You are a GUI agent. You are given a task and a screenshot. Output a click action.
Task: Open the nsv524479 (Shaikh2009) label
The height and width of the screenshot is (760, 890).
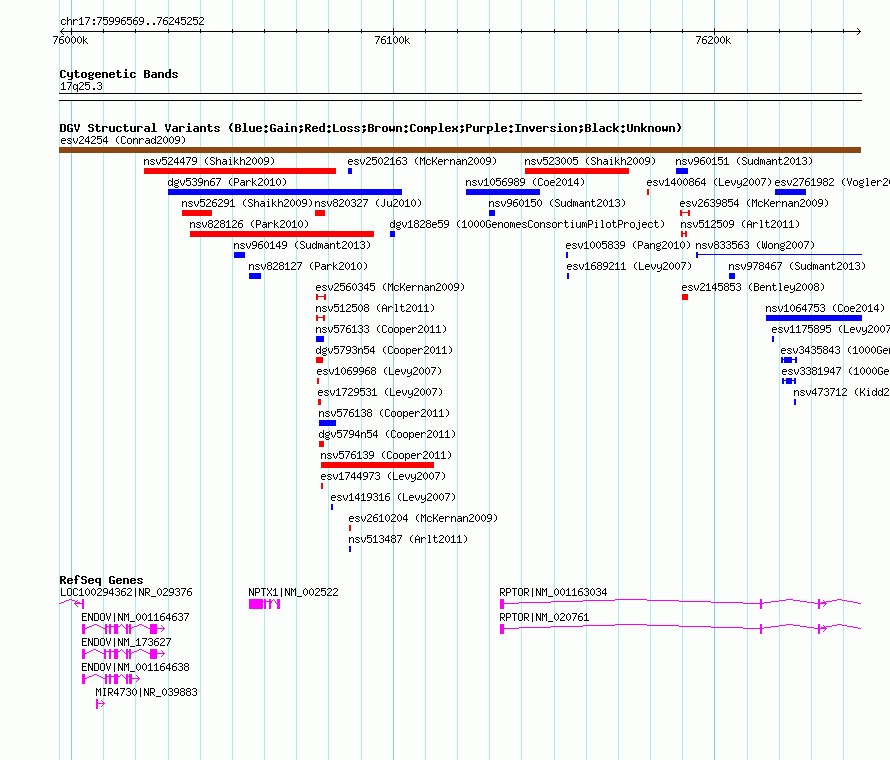pos(209,161)
